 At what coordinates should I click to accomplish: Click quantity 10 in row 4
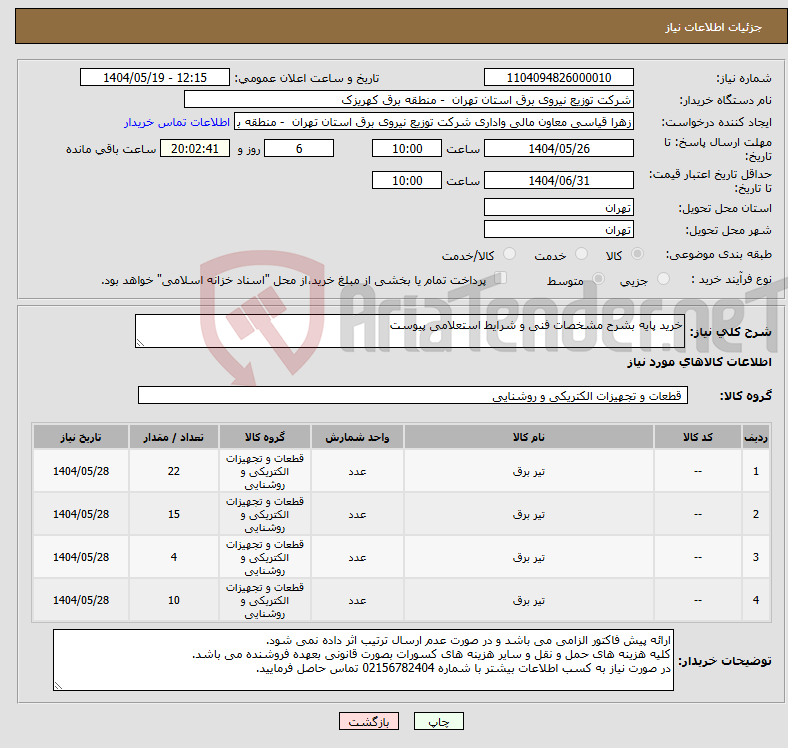(x=174, y=600)
